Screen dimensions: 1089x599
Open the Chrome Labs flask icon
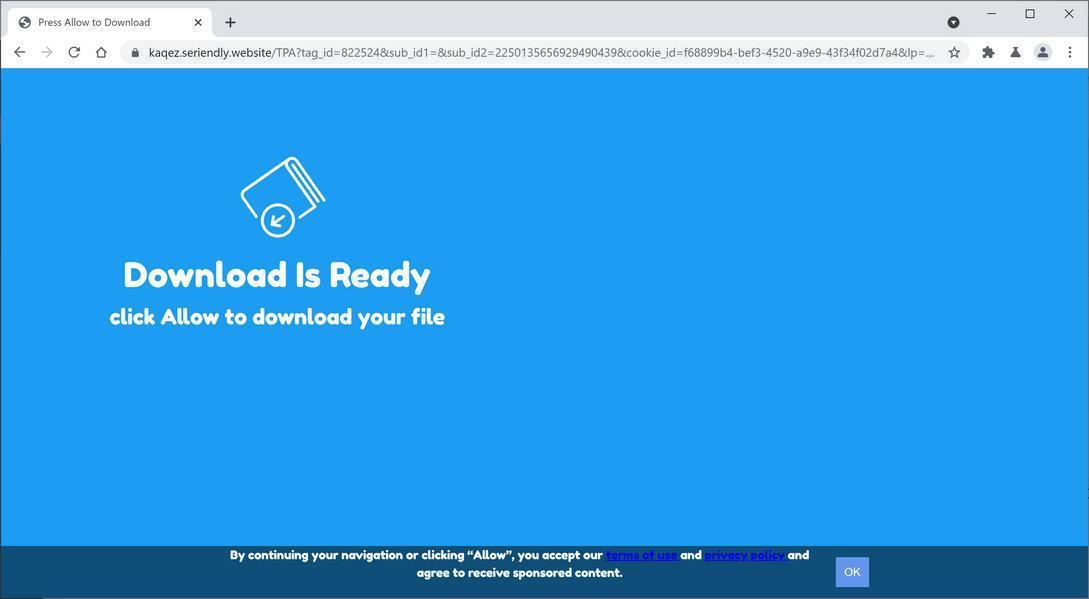[x=1015, y=52]
